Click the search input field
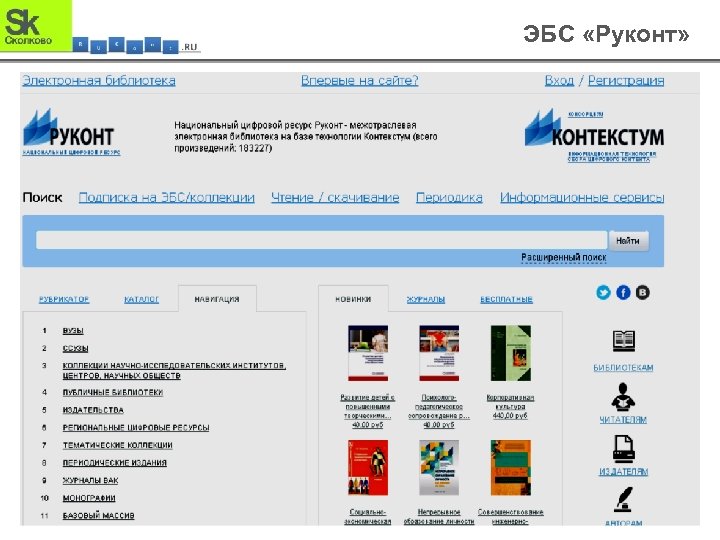The image size is (720, 540). coord(321,240)
